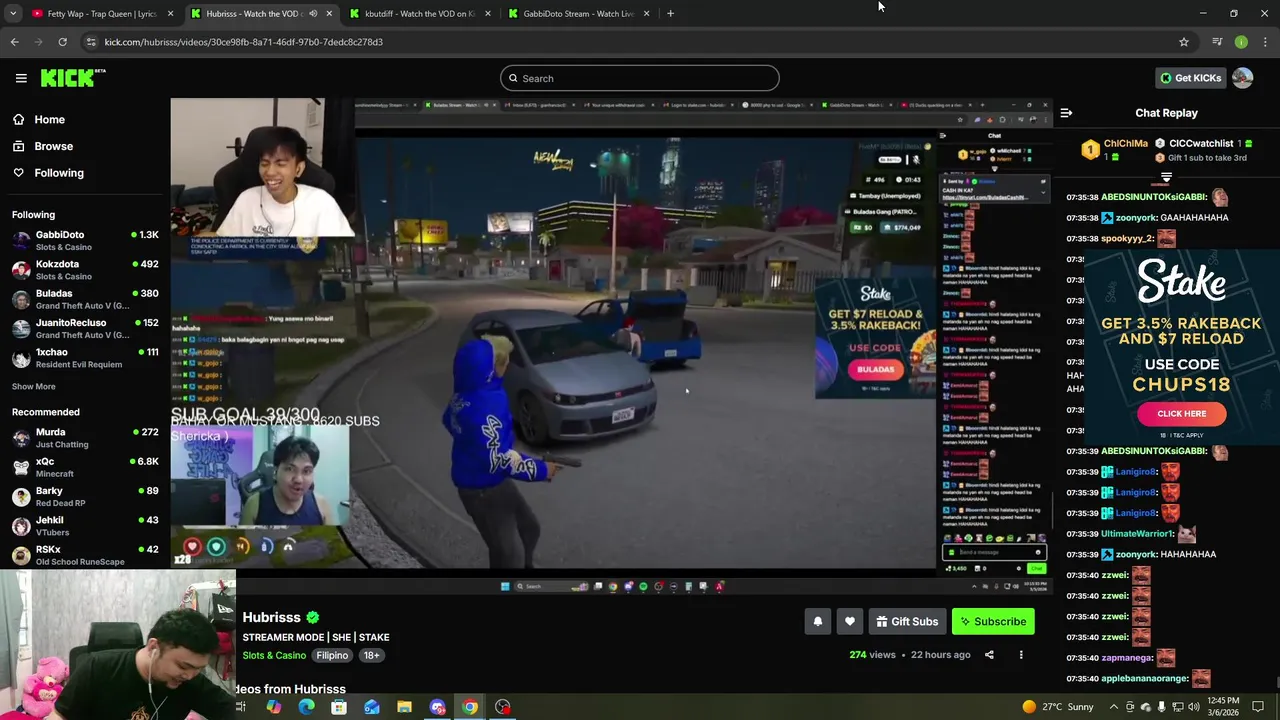Image resolution: width=1280 pixels, height=720 pixels.
Task: Open Murda recommended channel
Action: click(x=85, y=437)
